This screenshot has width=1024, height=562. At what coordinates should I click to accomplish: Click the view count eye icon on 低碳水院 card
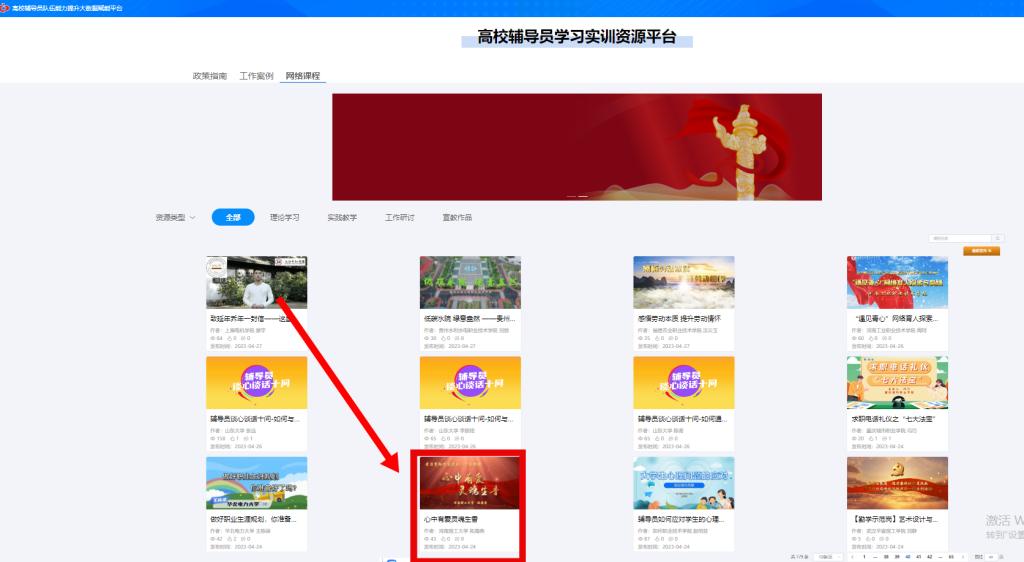pos(426,338)
